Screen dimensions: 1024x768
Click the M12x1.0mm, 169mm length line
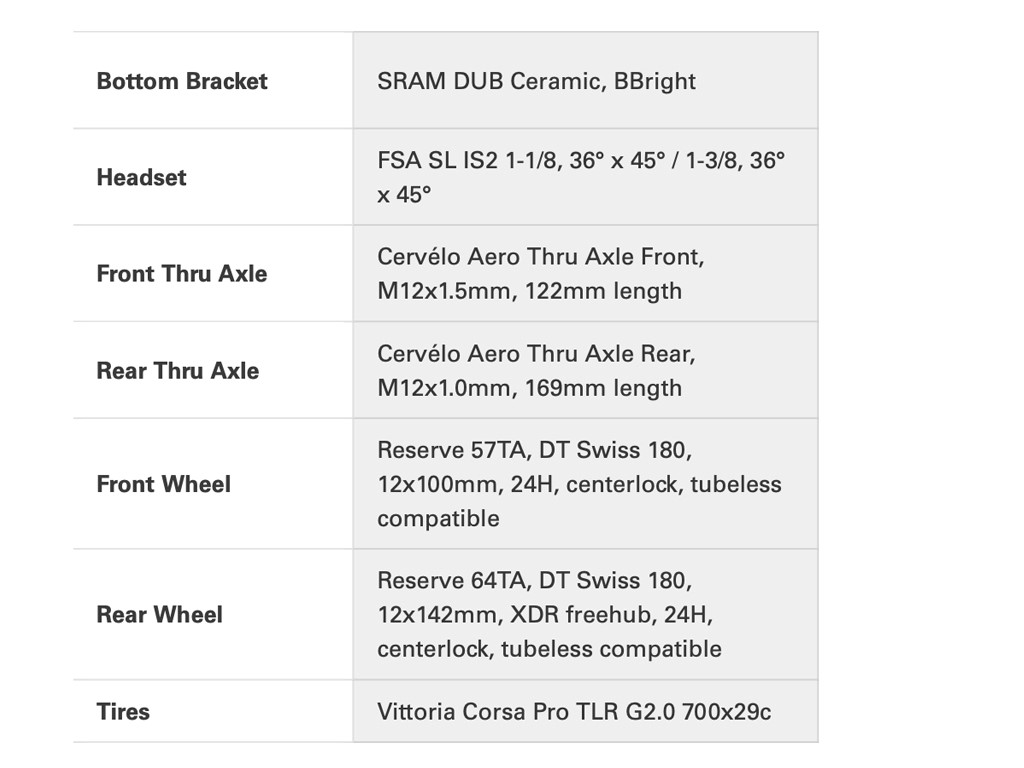tap(529, 388)
